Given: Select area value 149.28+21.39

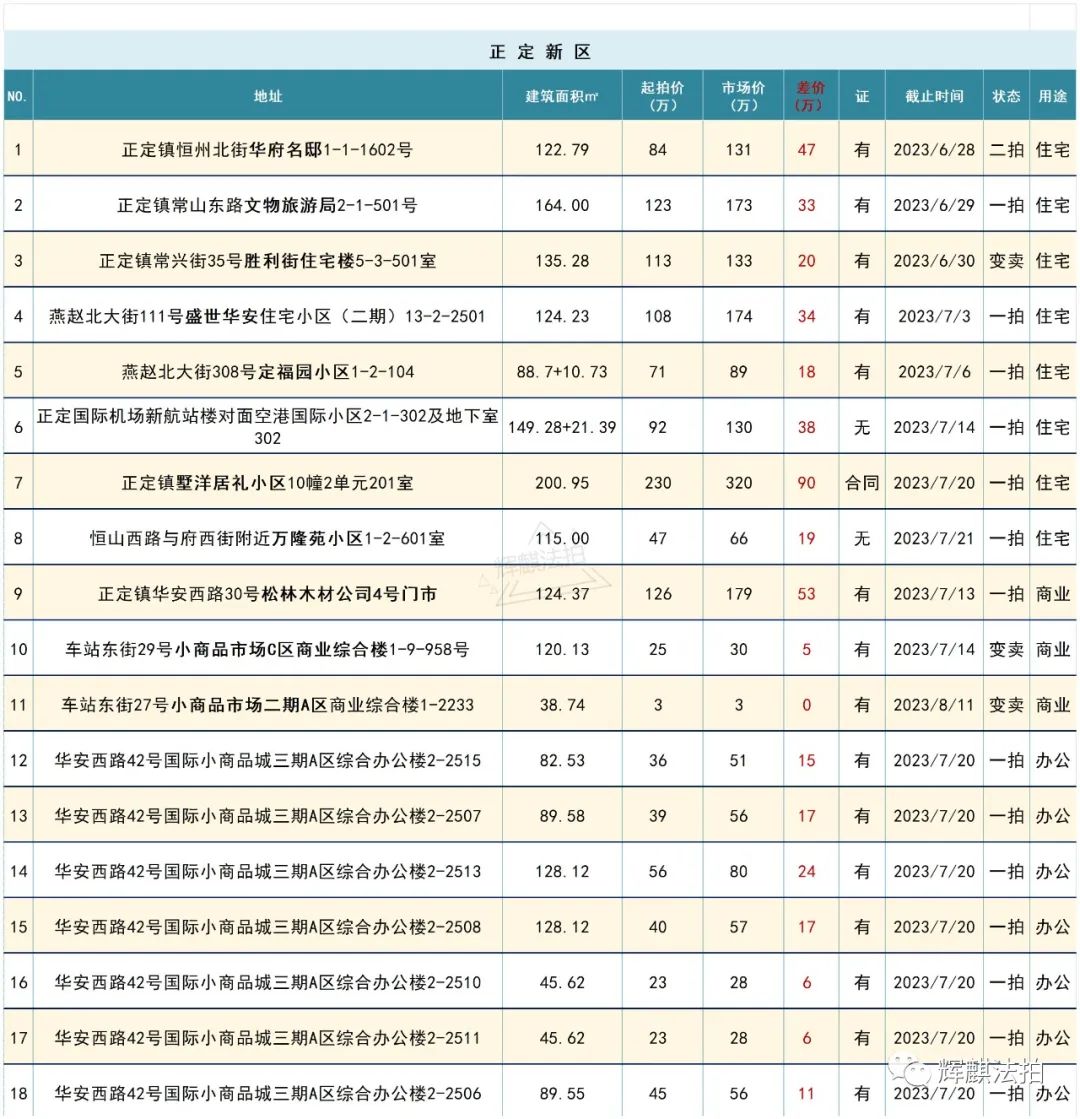Looking at the screenshot, I should click(x=562, y=427).
